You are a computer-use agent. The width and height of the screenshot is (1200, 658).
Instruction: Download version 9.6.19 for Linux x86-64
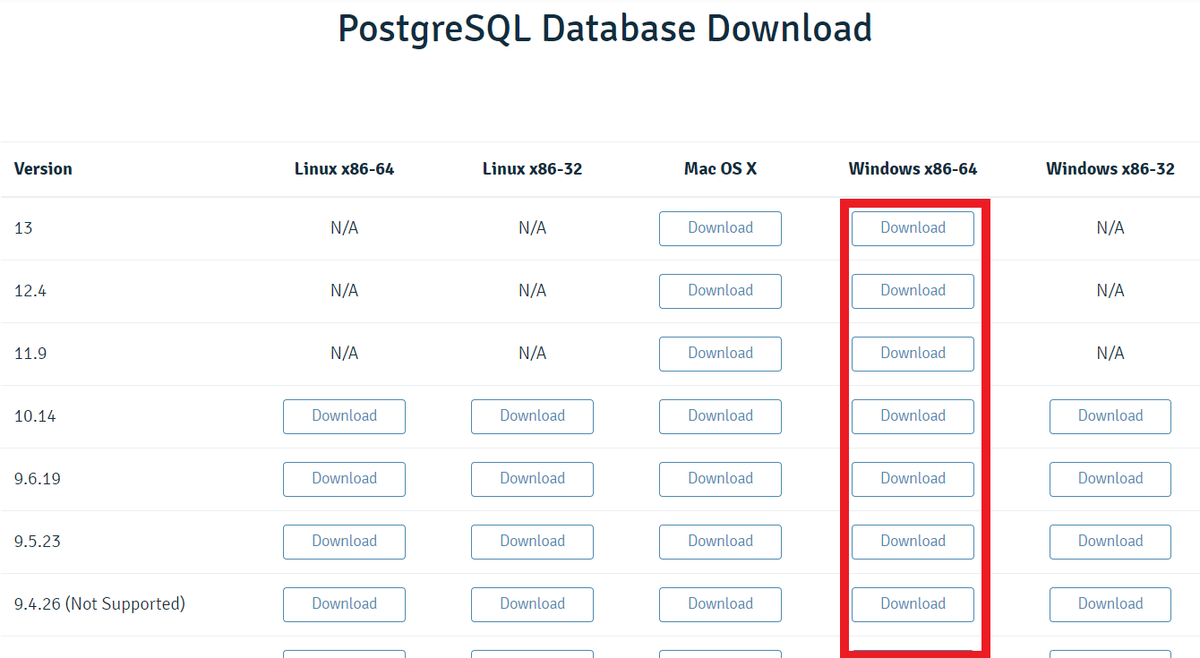click(344, 479)
